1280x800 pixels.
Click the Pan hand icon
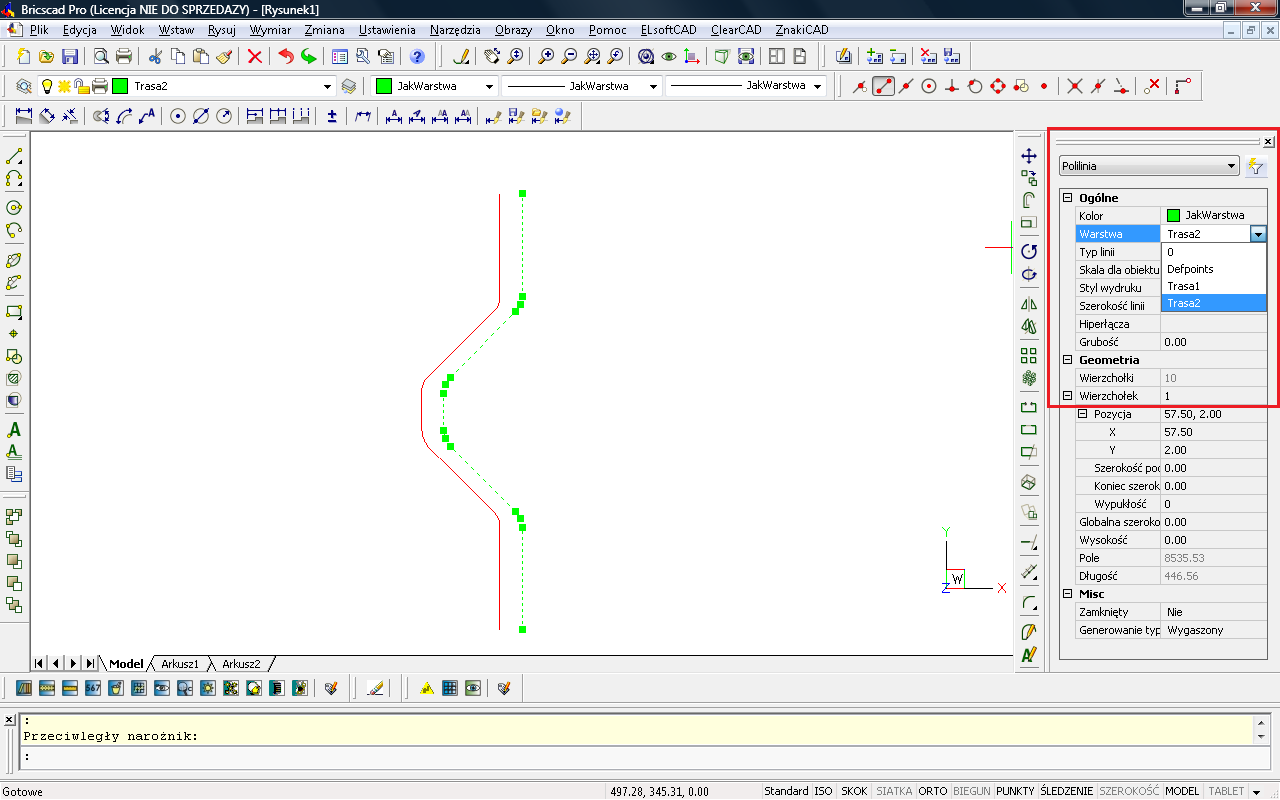(491, 56)
